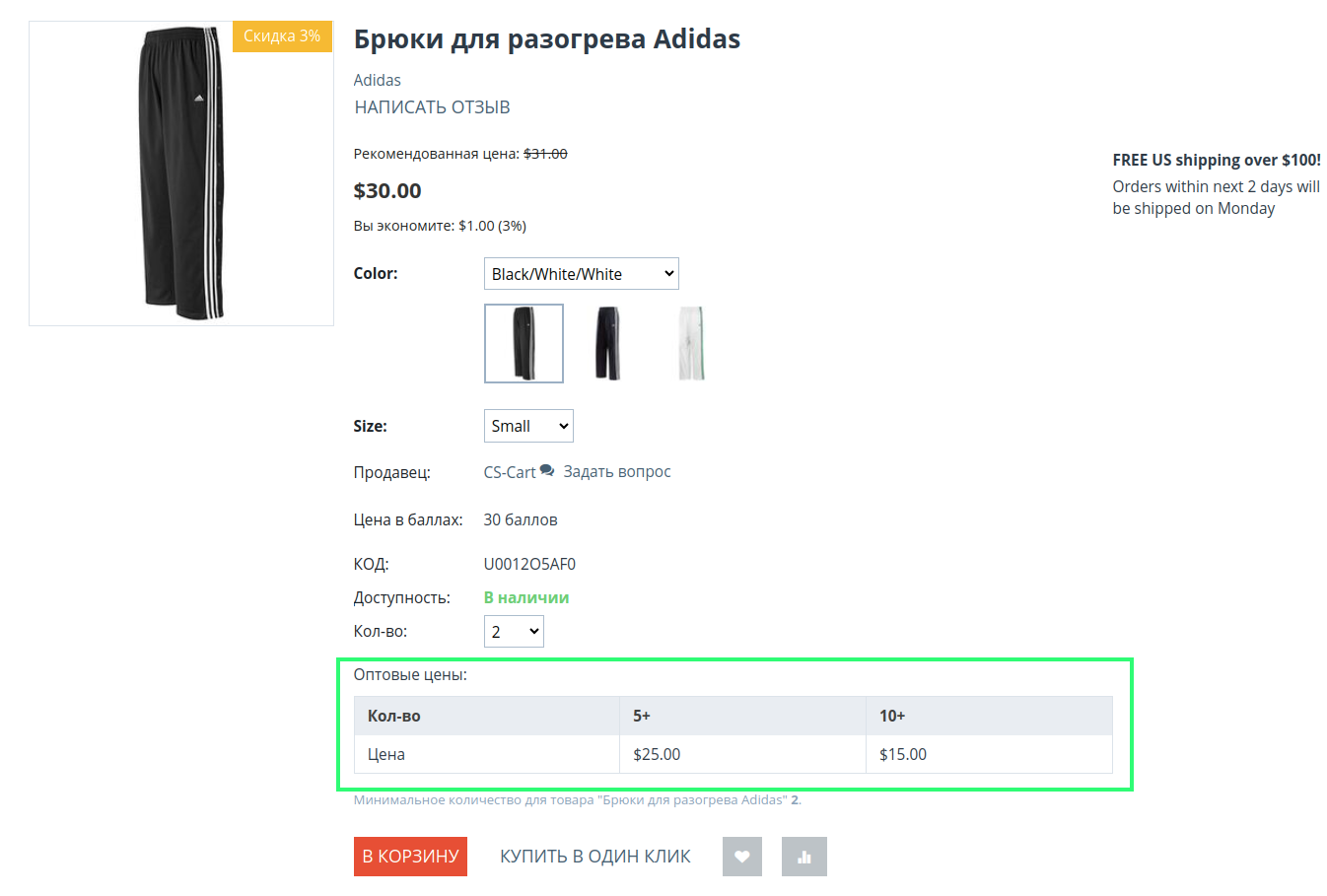Click Задать вопрос to ask seller
Screen dimensions: 1327x896
point(617,472)
